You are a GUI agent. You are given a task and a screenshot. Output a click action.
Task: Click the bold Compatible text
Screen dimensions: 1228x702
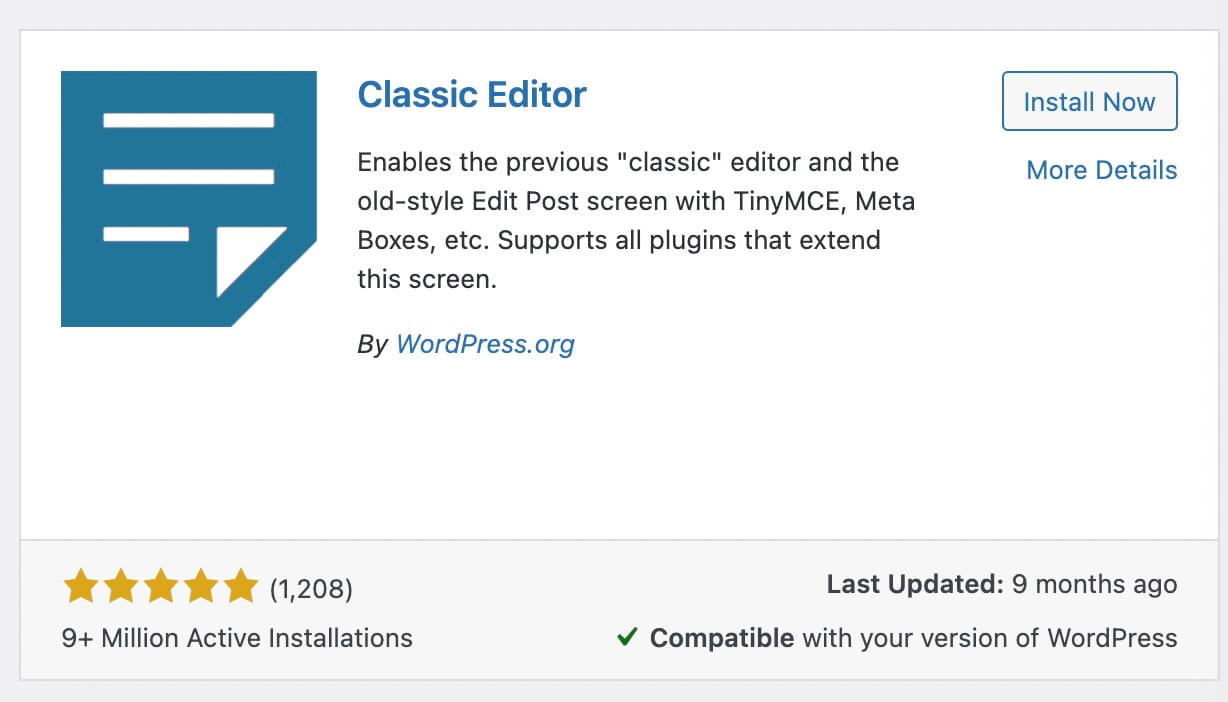[x=722, y=638]
